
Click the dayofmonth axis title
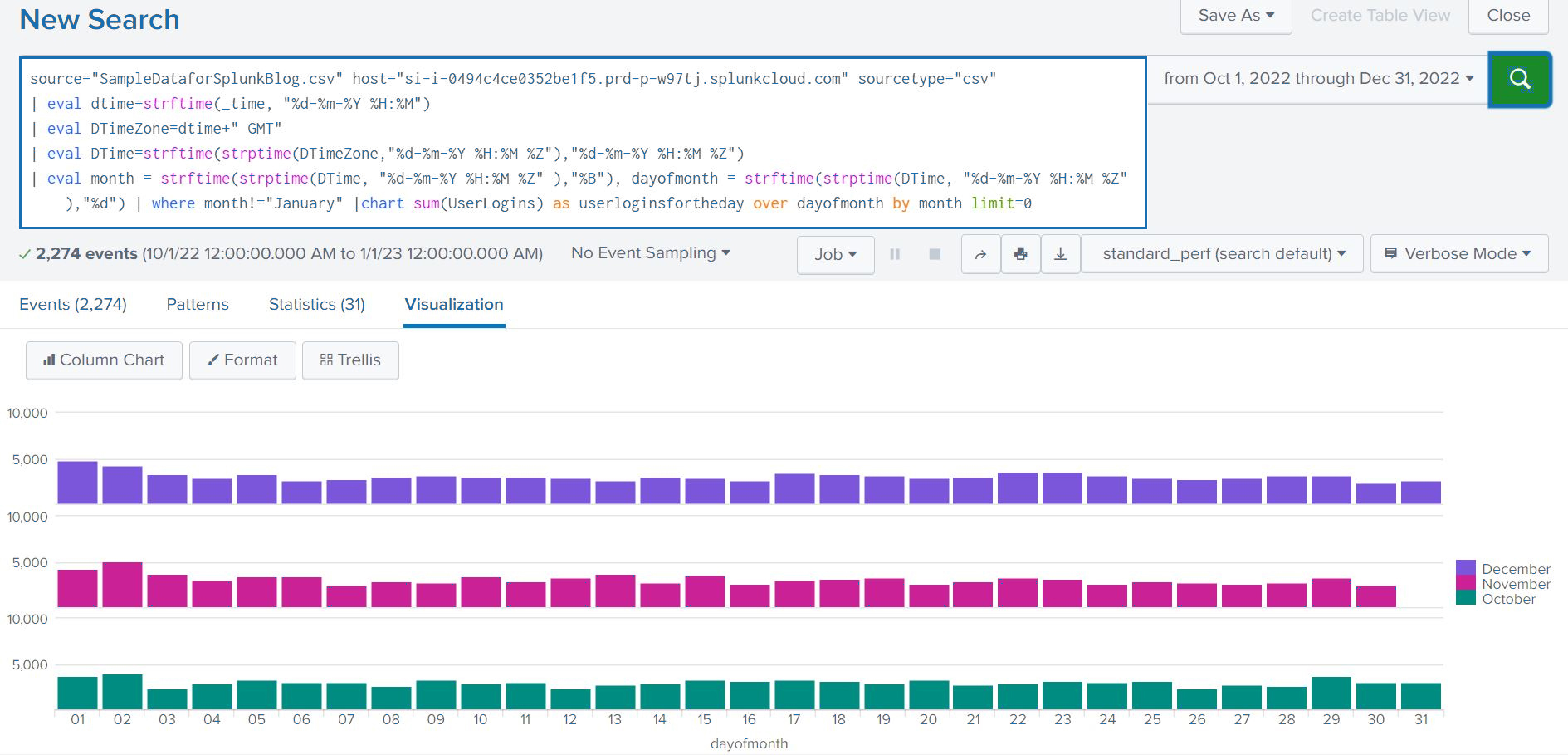(x=749, y=743)
